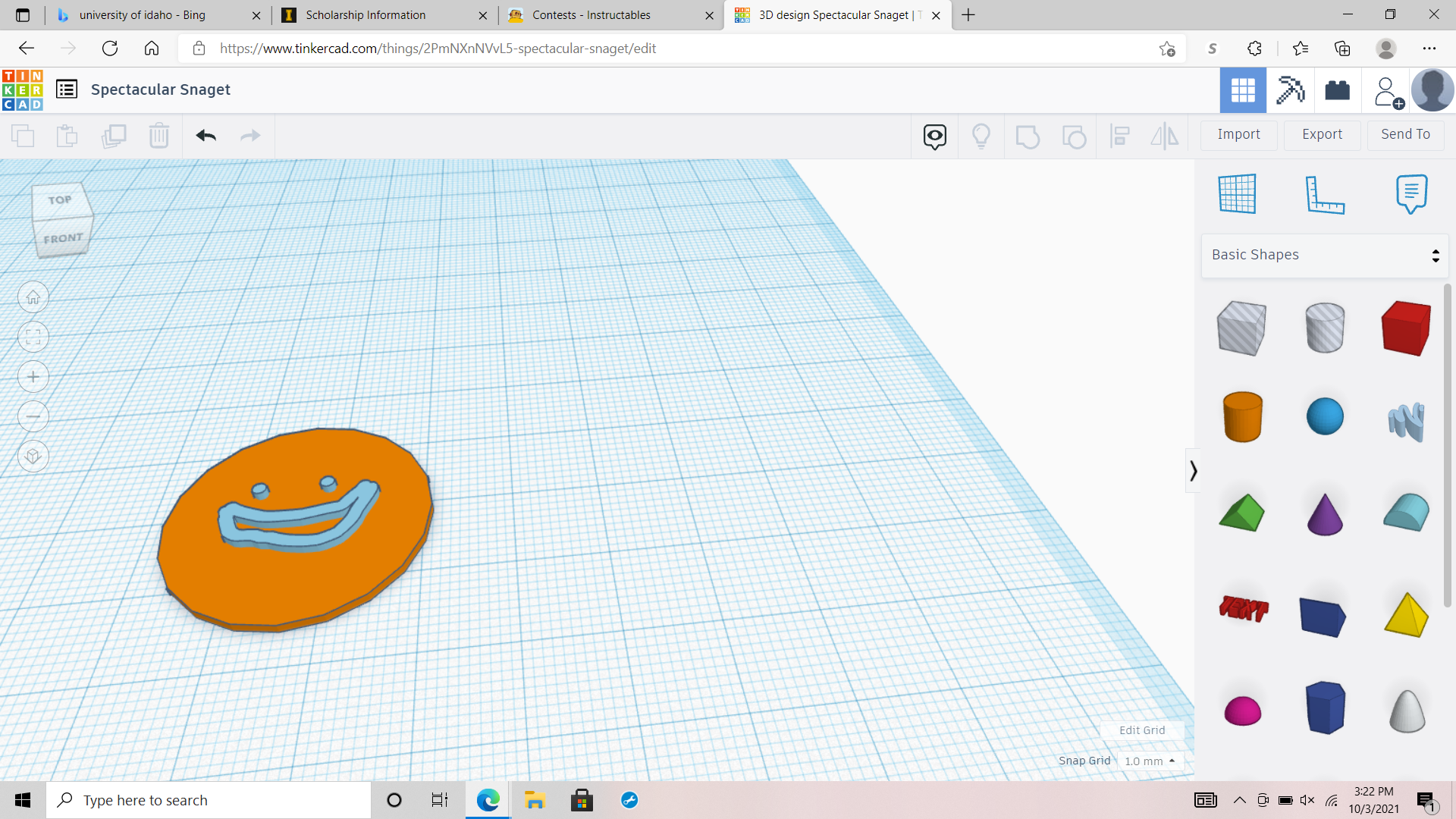
Task: Click the Tinkercad logo
Action: pos(23,90)
